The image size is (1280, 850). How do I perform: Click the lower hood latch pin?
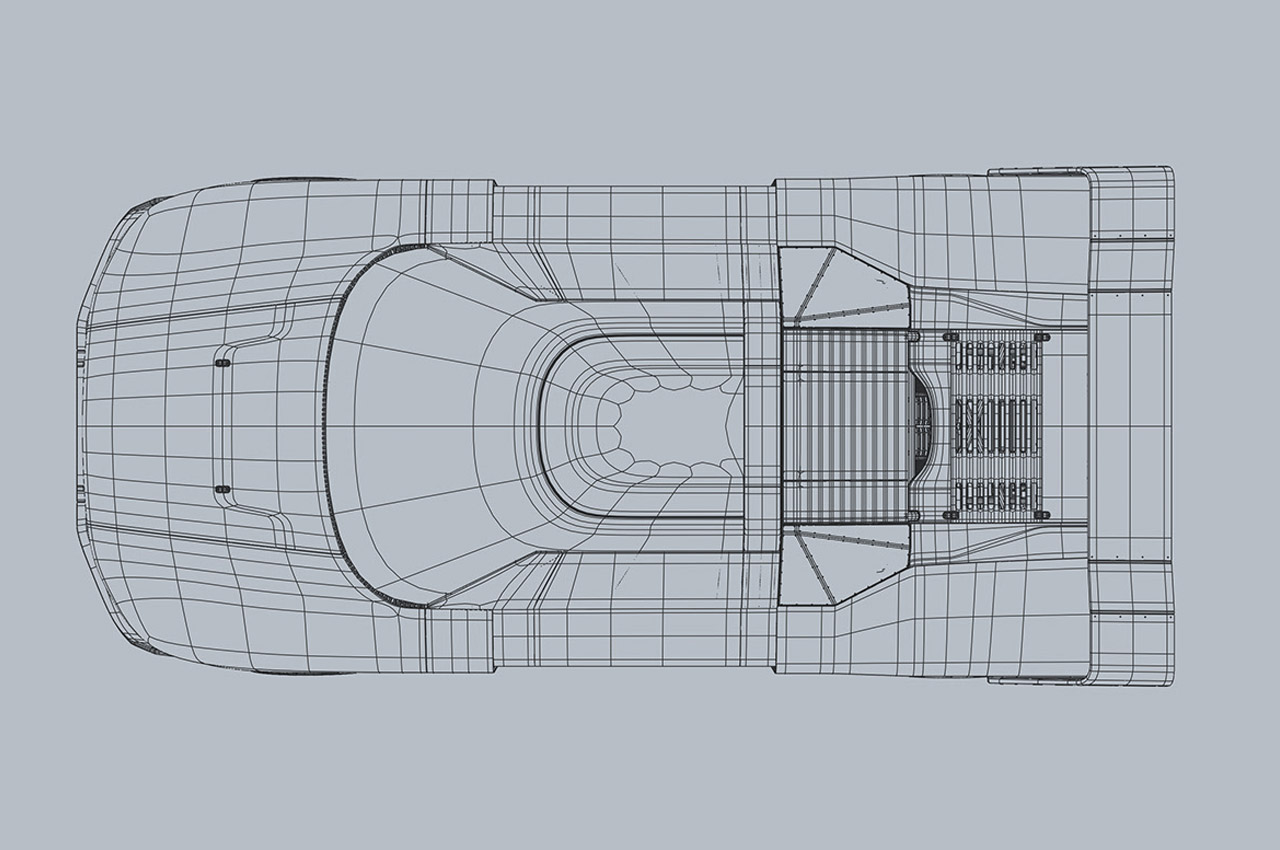pyautogui.click(x=222, y=490)
